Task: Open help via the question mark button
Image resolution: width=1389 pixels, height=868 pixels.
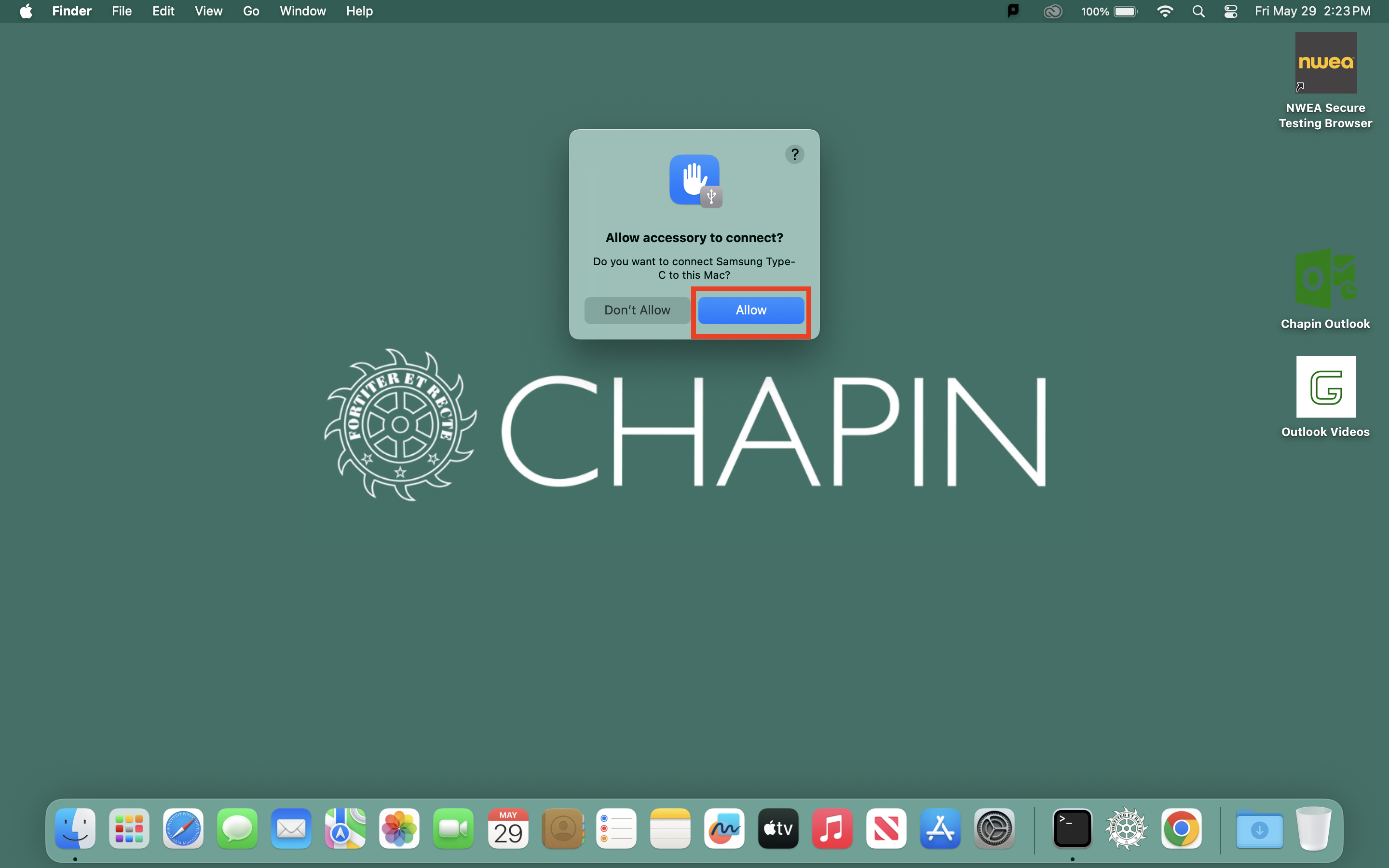Action: click(794, 154)
